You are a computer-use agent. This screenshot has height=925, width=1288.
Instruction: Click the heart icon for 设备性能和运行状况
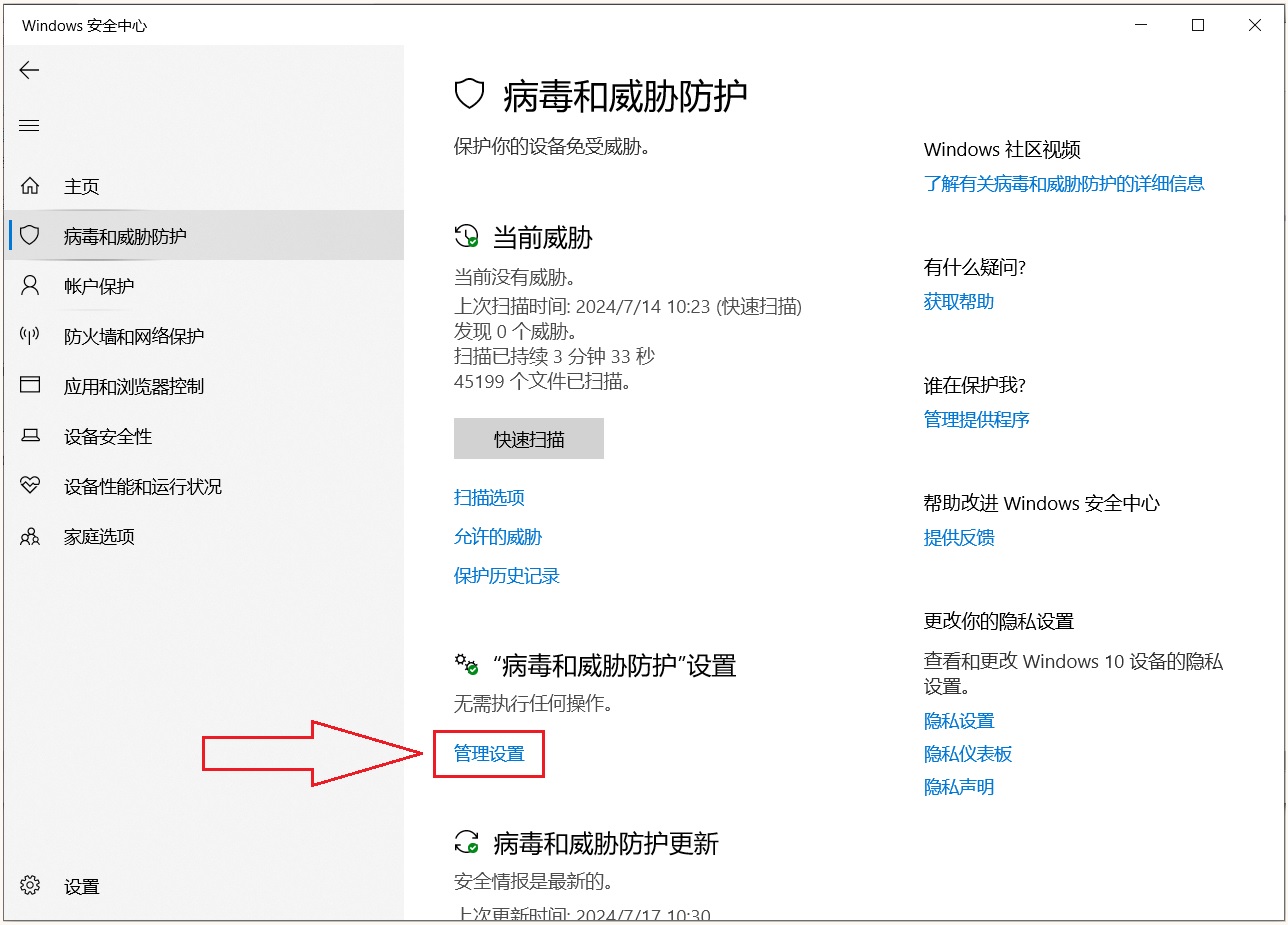[30, 486]
